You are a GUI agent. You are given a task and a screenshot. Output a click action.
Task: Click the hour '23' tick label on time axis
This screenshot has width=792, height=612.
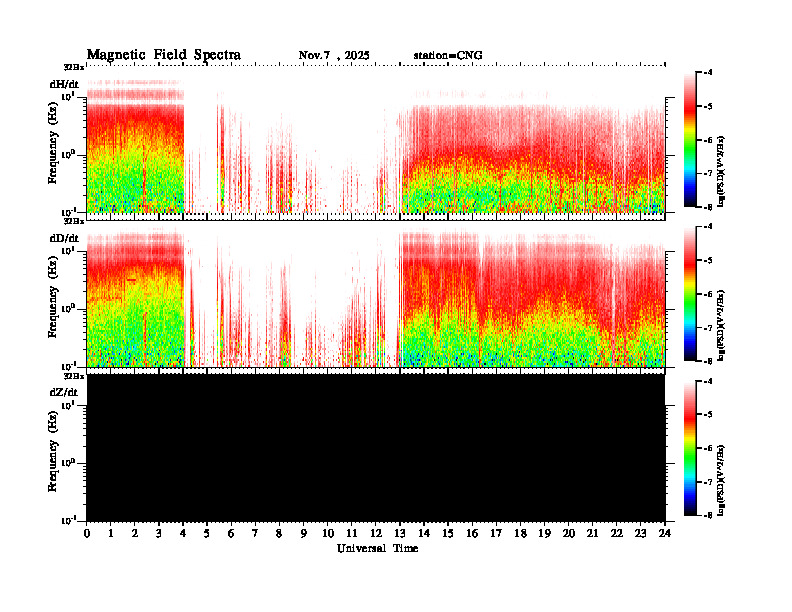(x=641, y=534)
